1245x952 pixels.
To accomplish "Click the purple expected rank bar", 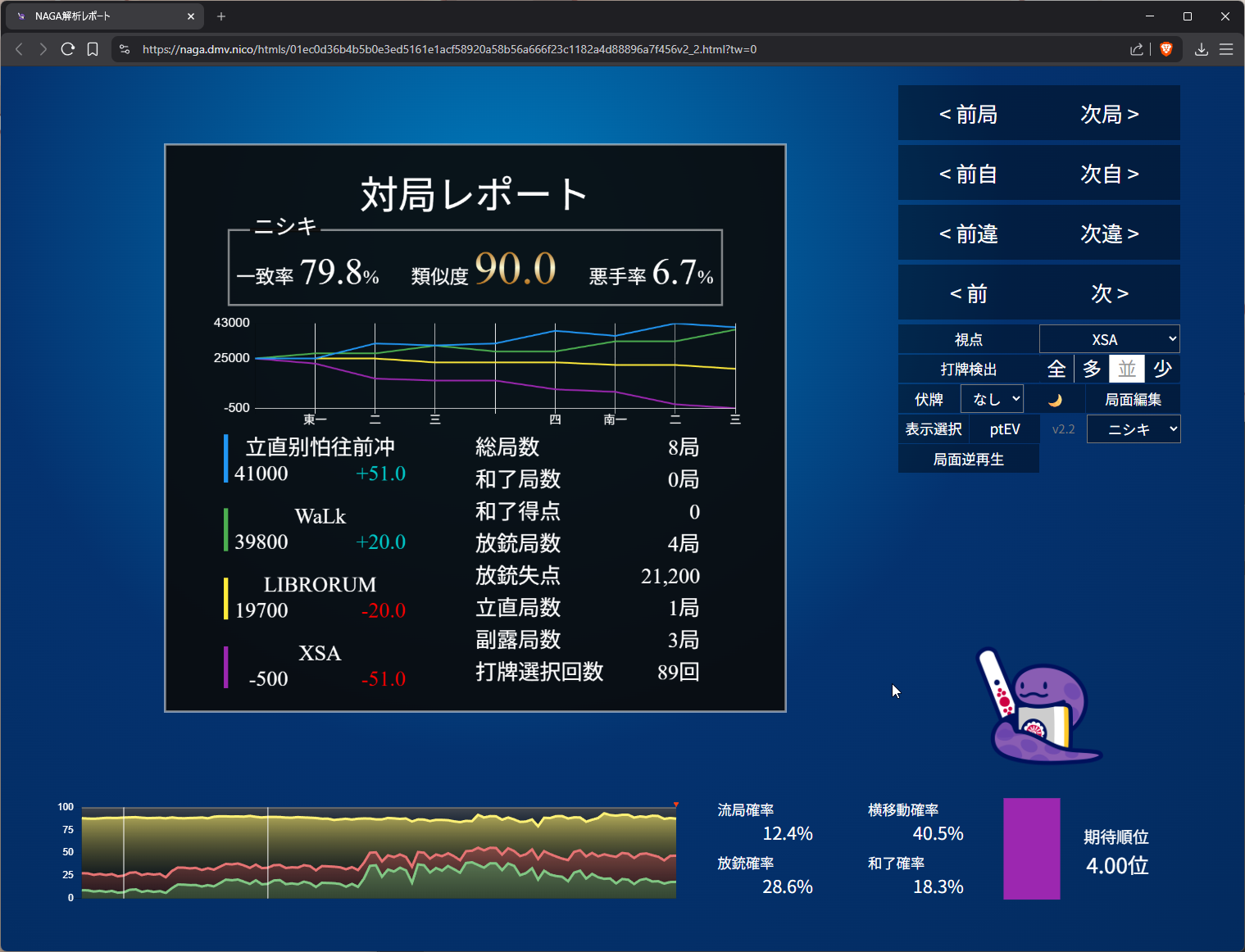I will (x=1031, y=849).
